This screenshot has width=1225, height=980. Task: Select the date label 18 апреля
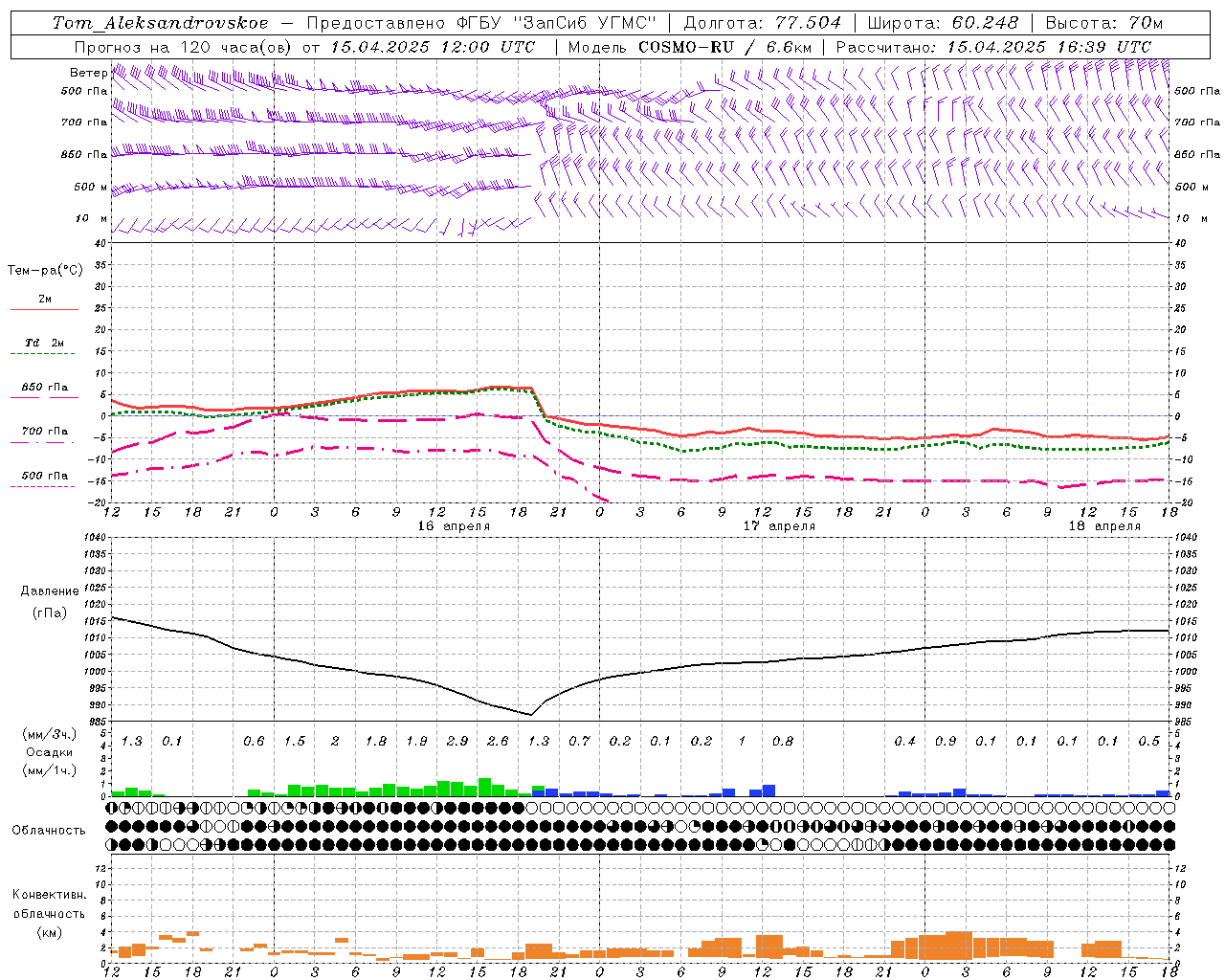coord(1104,526)
